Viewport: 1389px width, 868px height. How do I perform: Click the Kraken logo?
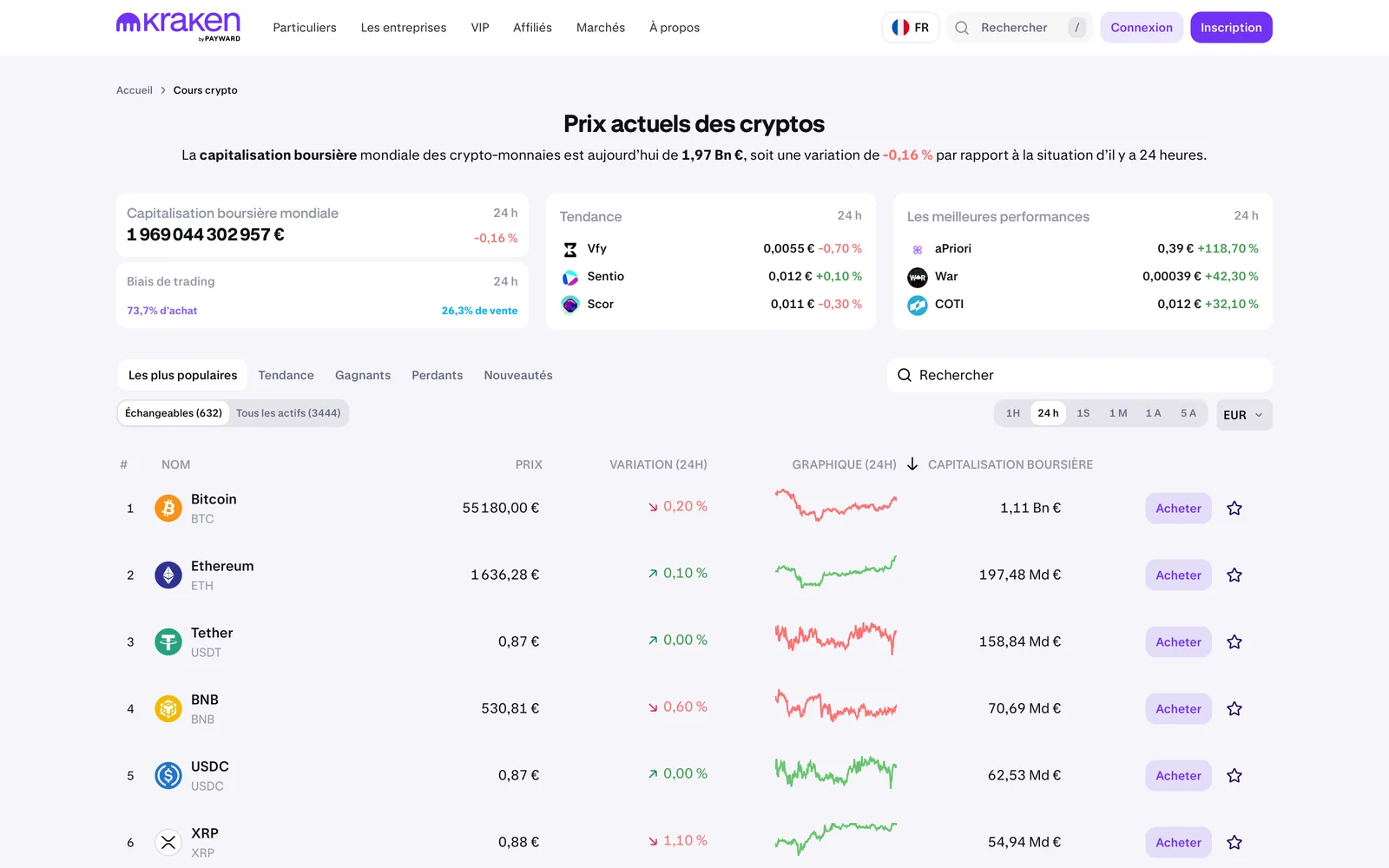tap(178, 26)
